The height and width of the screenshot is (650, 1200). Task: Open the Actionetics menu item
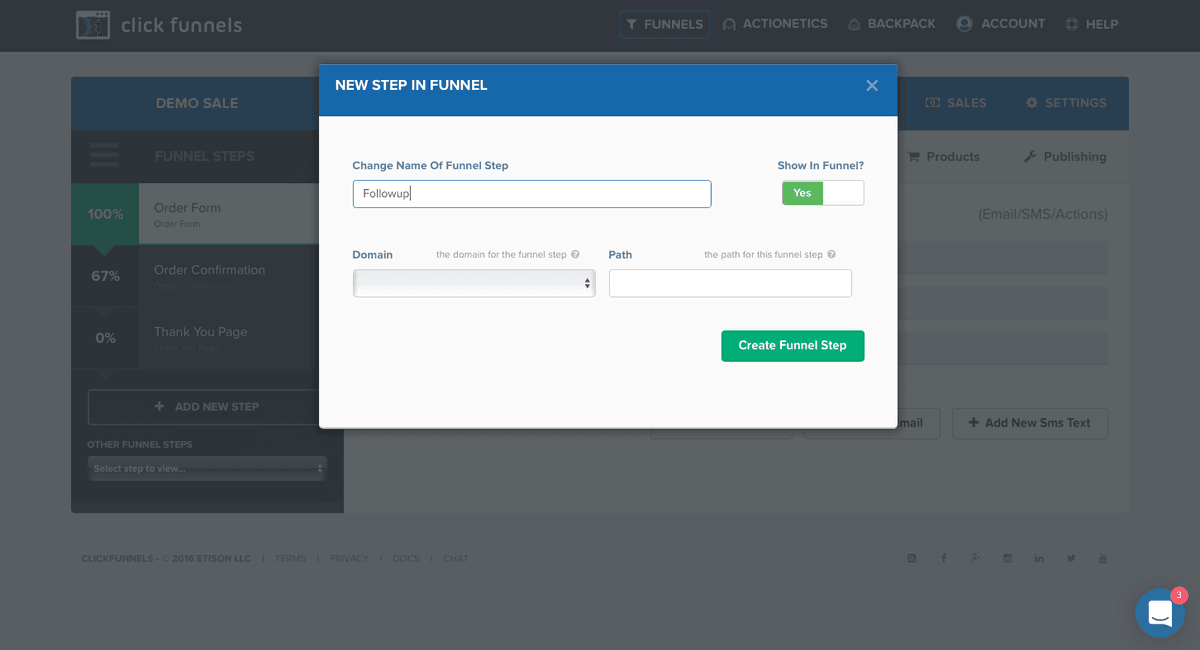(x=775, y=24)
